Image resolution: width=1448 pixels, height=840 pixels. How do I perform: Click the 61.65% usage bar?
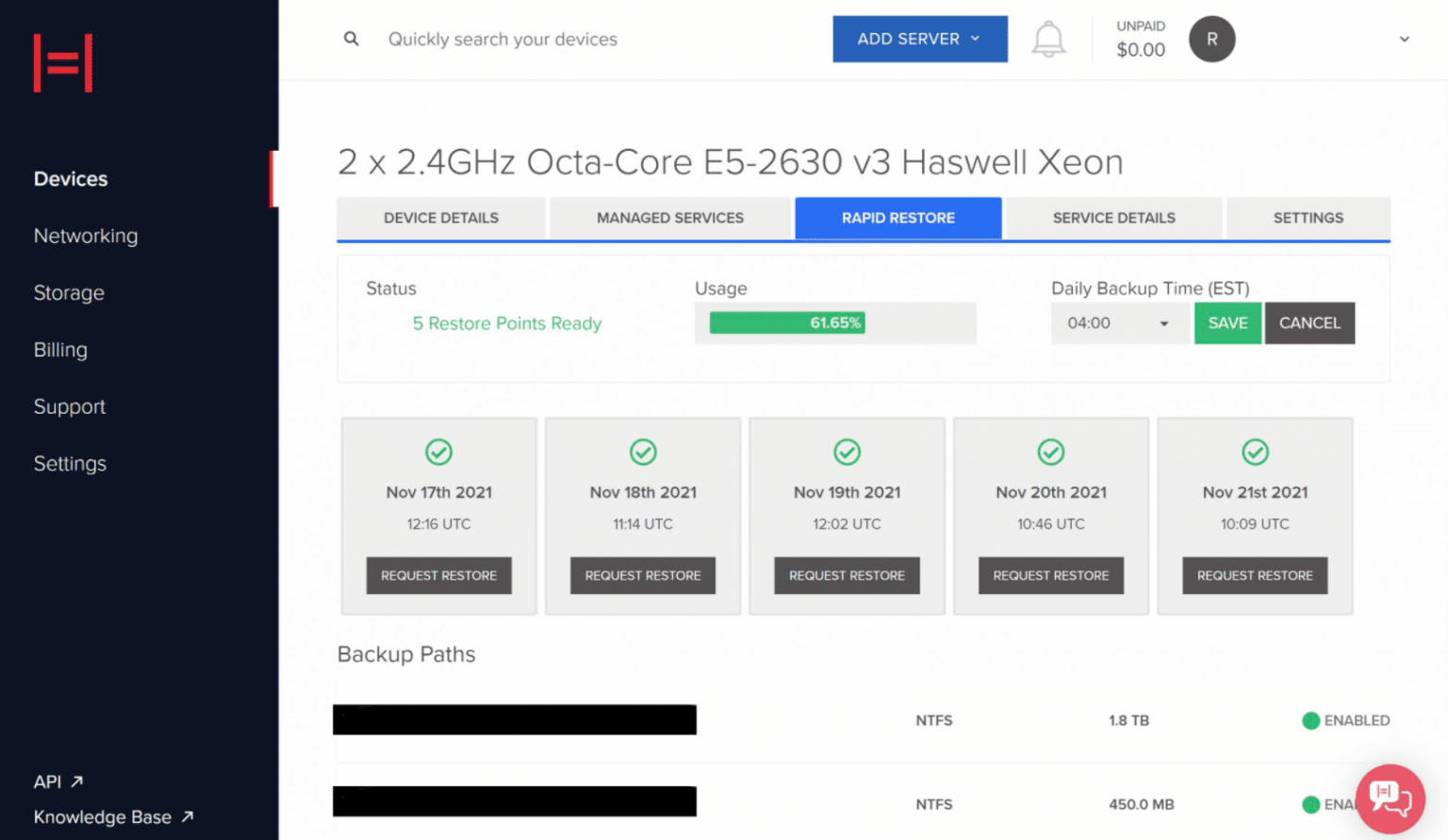[x=787, y=323]
